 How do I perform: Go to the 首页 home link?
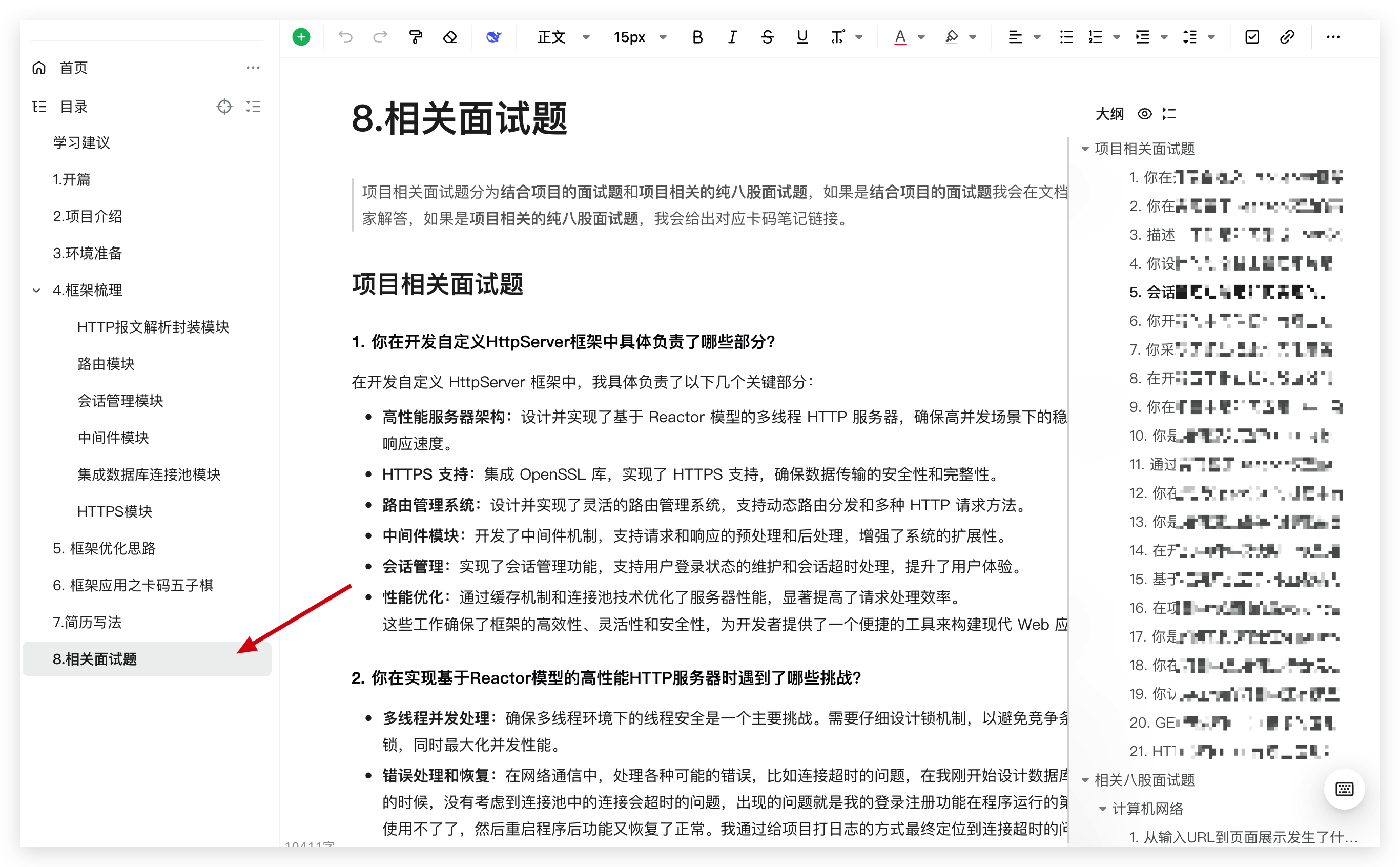74,68
